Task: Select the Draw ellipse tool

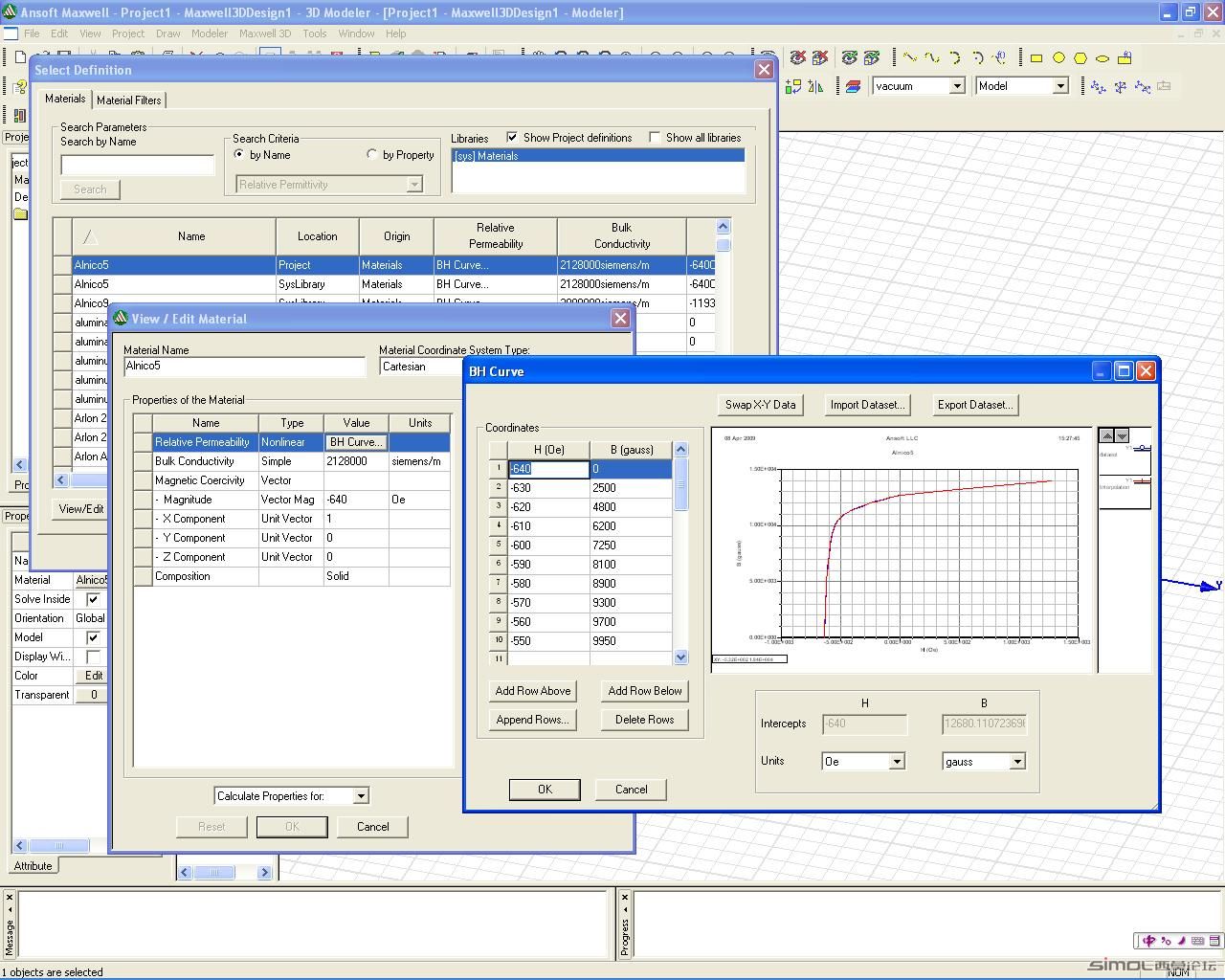Action: (1102, 58)
